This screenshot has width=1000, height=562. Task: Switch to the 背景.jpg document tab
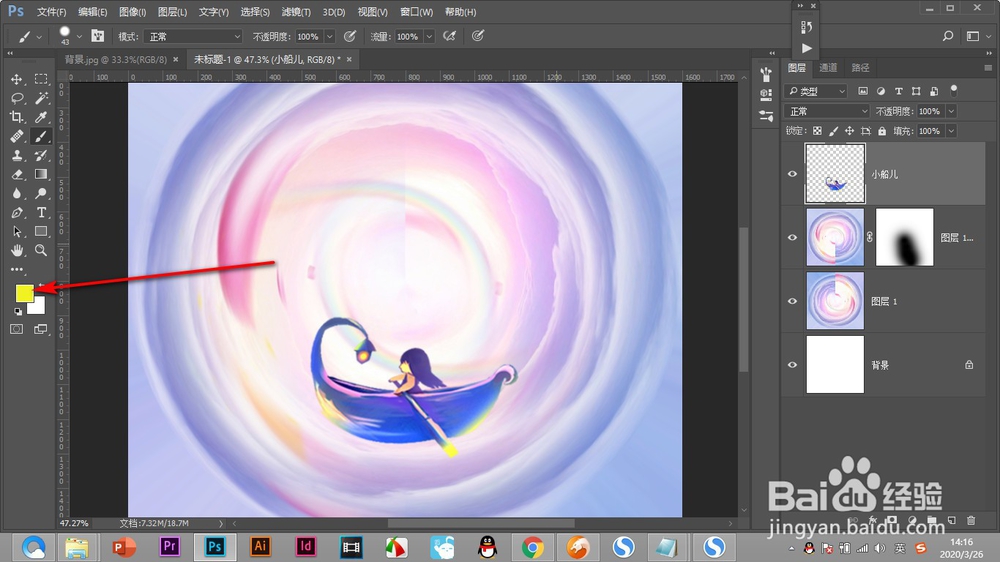pos(115,59)
